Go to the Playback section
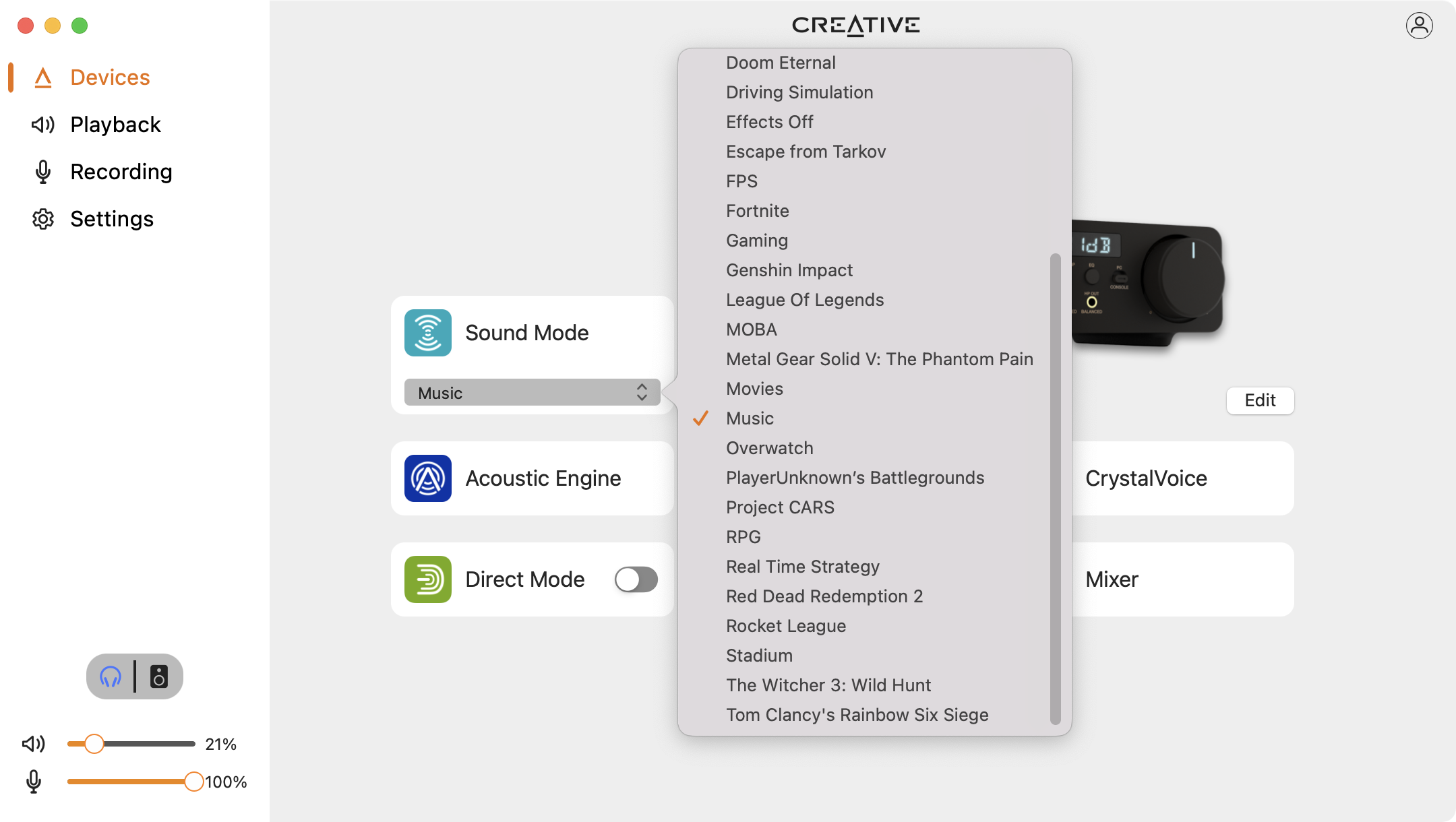 pyautogui.click(x=115, y=125)
